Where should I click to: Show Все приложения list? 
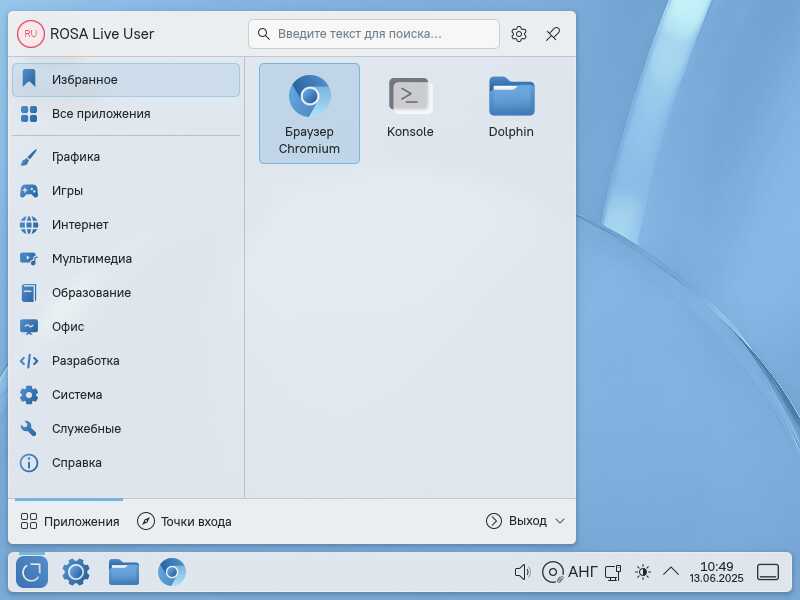coord(126,114)
